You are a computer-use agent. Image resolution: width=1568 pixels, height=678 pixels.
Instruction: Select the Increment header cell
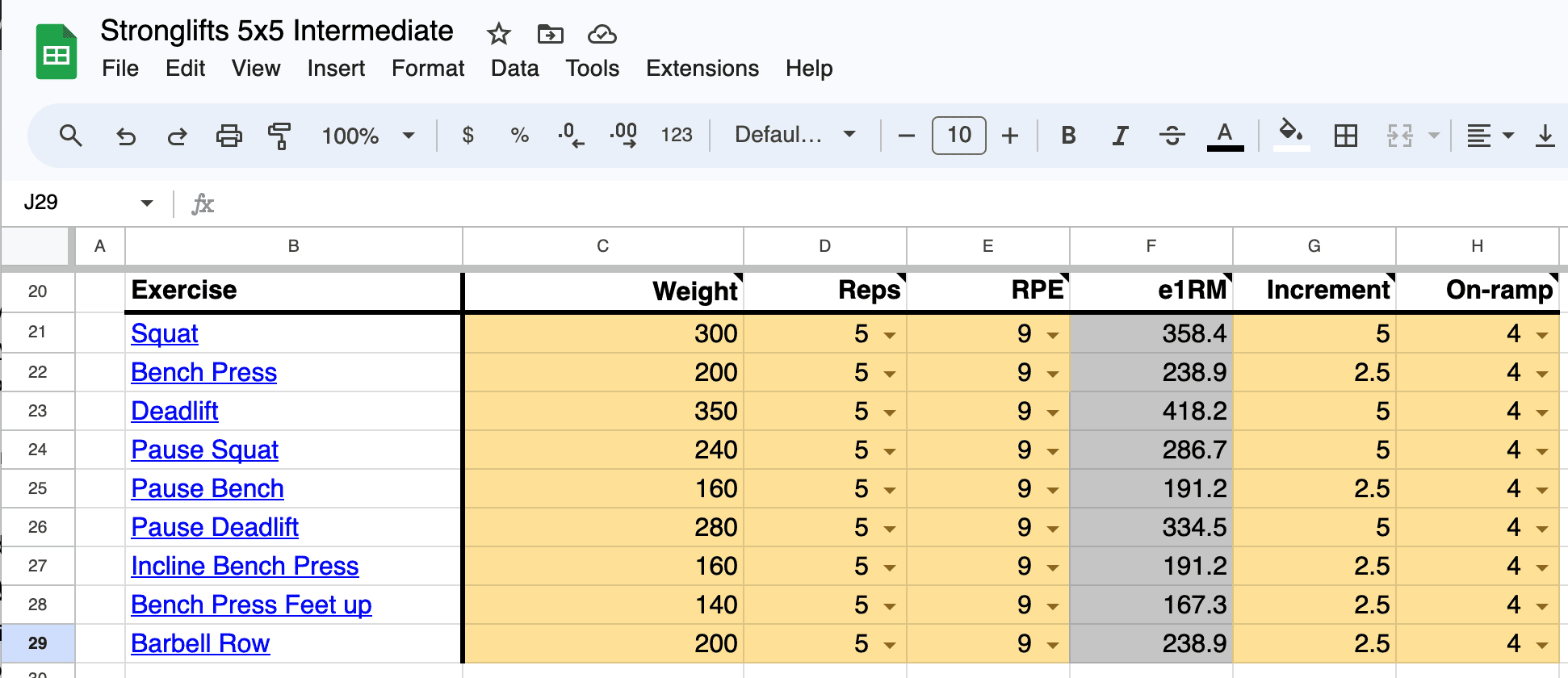click(x=1314, y=290)
